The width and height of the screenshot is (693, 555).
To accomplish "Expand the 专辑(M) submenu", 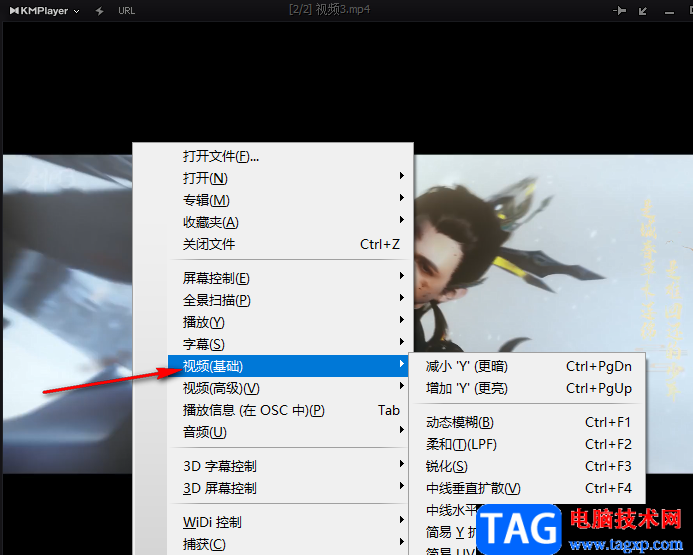I will click(x=290, y=201).
